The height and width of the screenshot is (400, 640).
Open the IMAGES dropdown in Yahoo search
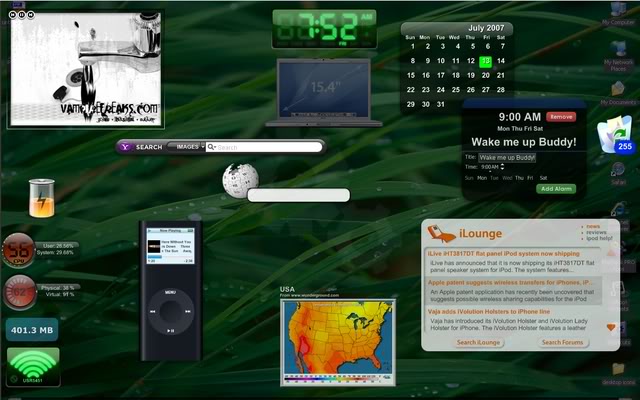click(187, 147)
